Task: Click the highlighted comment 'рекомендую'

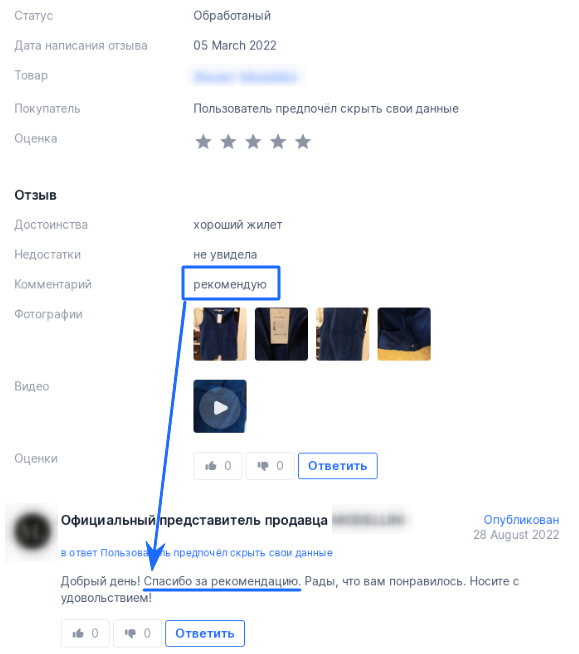Action: [x=230, y=284]
